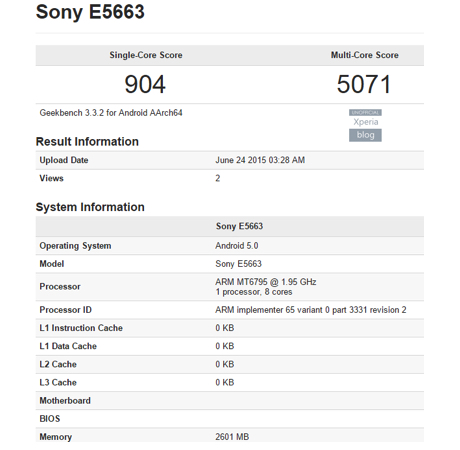Click the 1 processor, 8 cores text
The height and width of the screenshot is (450, 460).
coord(254,292)
